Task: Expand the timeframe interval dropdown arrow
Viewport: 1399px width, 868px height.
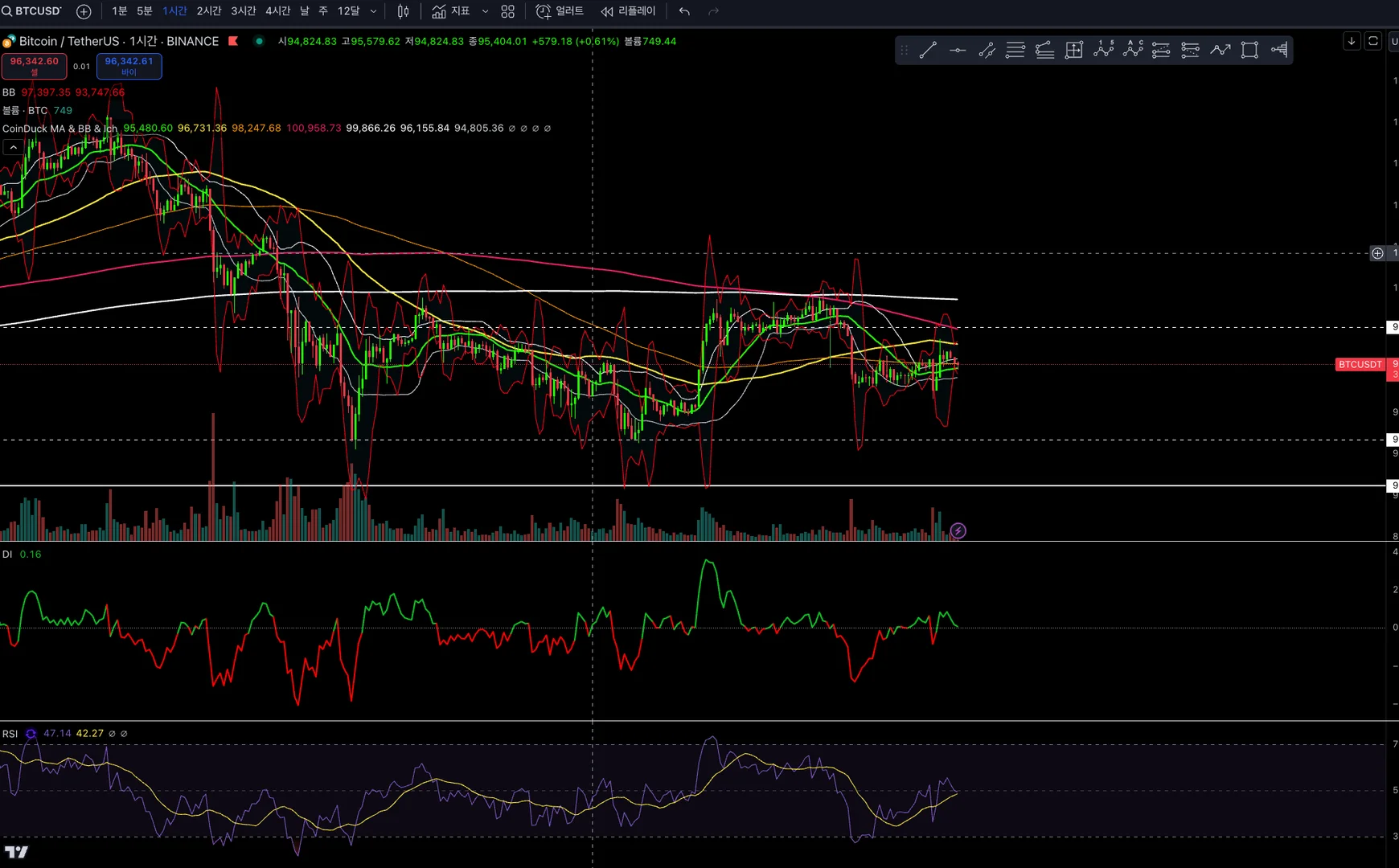Action: 373,11
